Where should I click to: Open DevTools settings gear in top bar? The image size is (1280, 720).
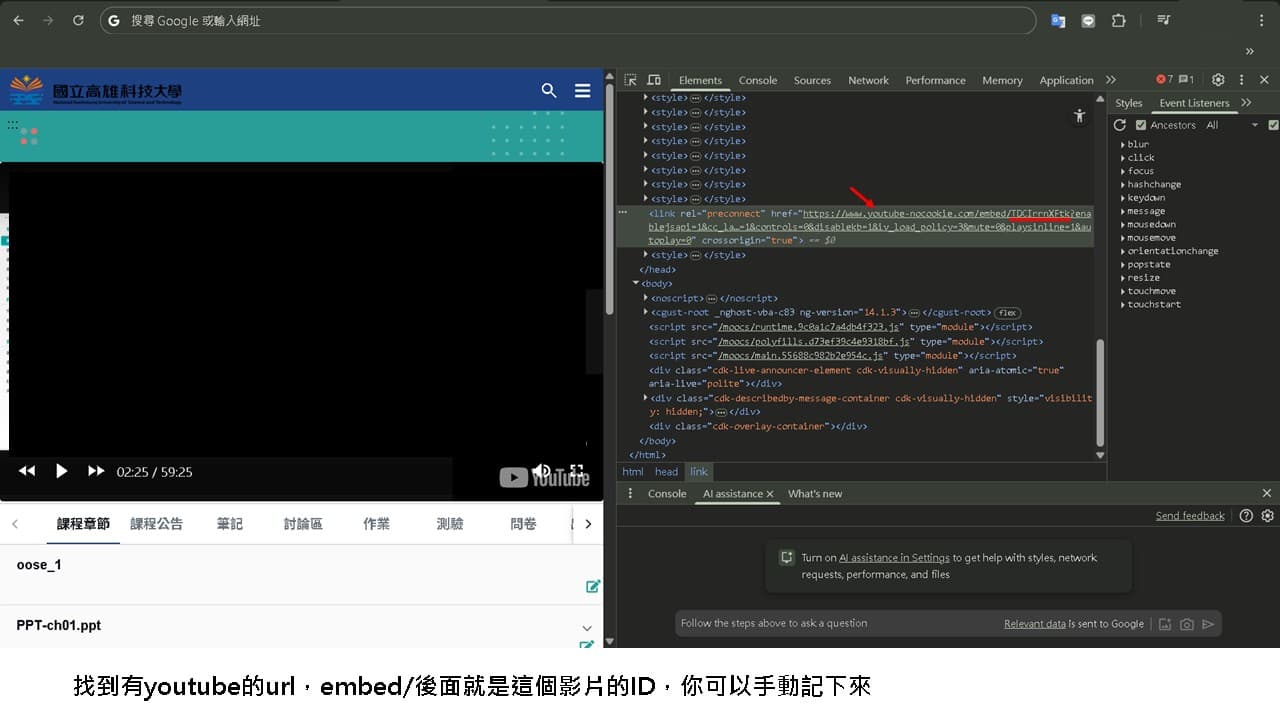pos(1218,80)
